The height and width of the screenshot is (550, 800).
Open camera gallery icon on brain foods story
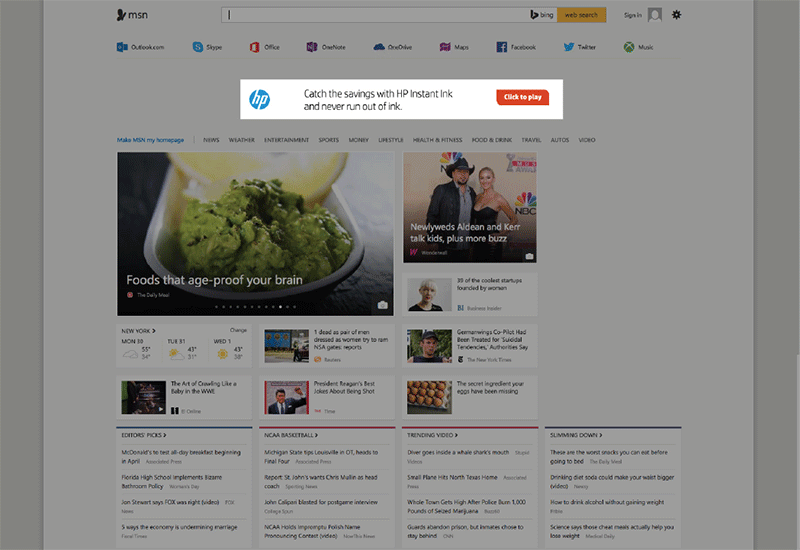(383, 305)
